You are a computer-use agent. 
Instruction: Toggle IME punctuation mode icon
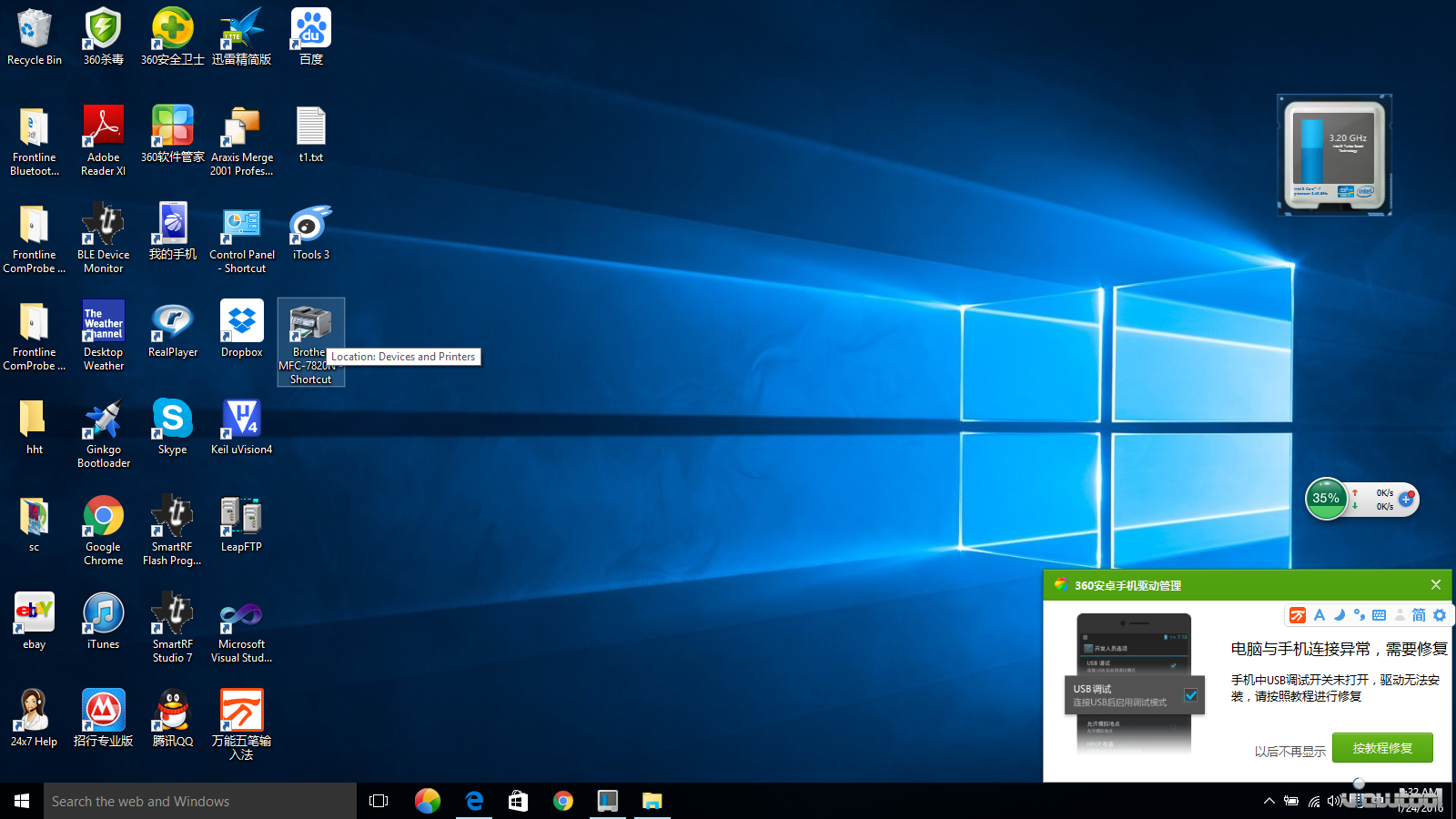click(x=1360, y=615)
